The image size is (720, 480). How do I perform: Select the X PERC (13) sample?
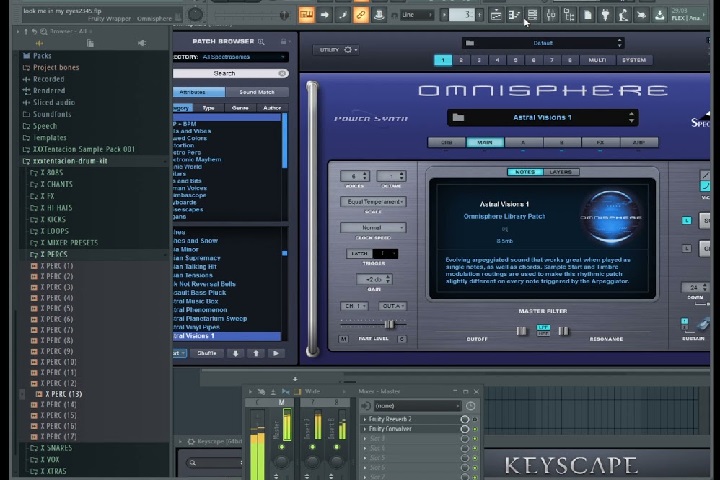tap(63, 394)
